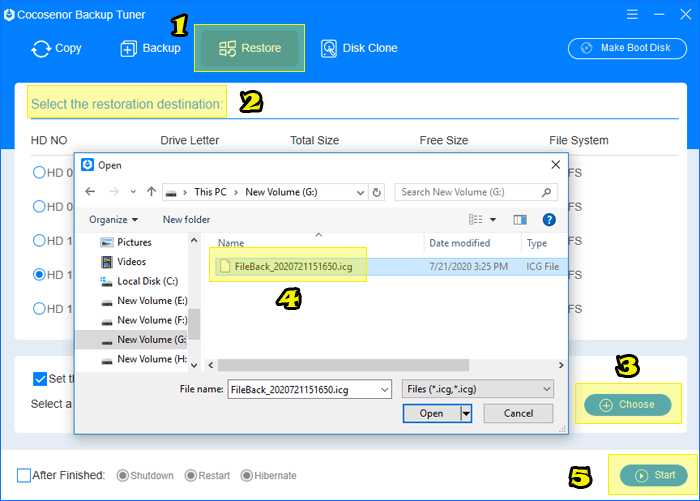700x501 pixels.
Task: Click This PC in the address path
Action: pos(210,192)
